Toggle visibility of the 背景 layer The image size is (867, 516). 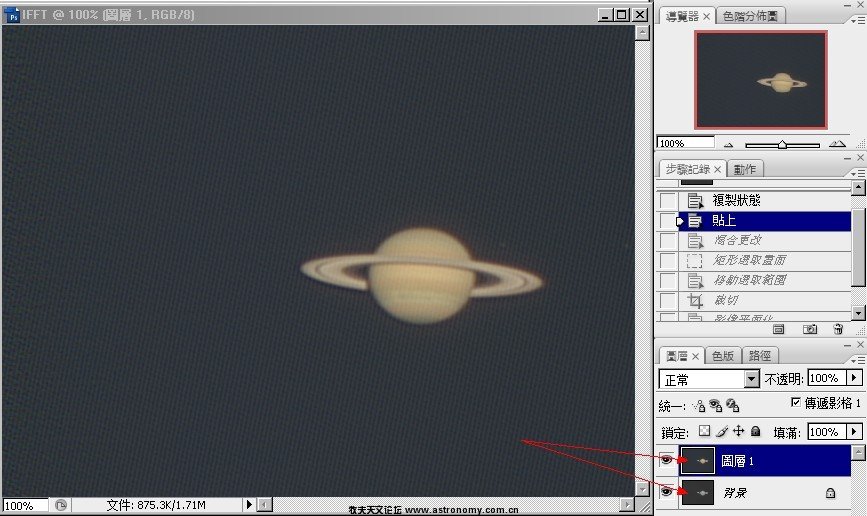click(x=666, y=492)
